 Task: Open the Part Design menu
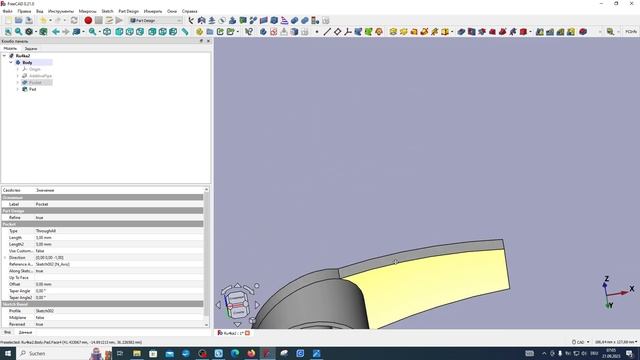[x=129, y=11]
